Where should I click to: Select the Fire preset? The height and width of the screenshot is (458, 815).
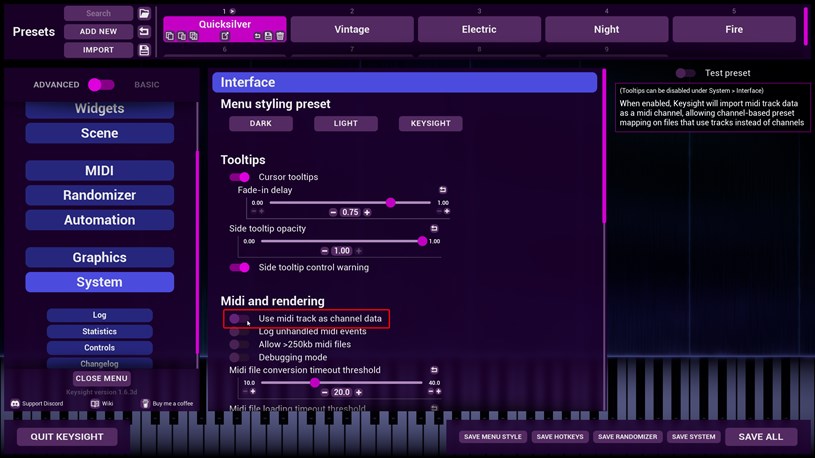(734, 29)
